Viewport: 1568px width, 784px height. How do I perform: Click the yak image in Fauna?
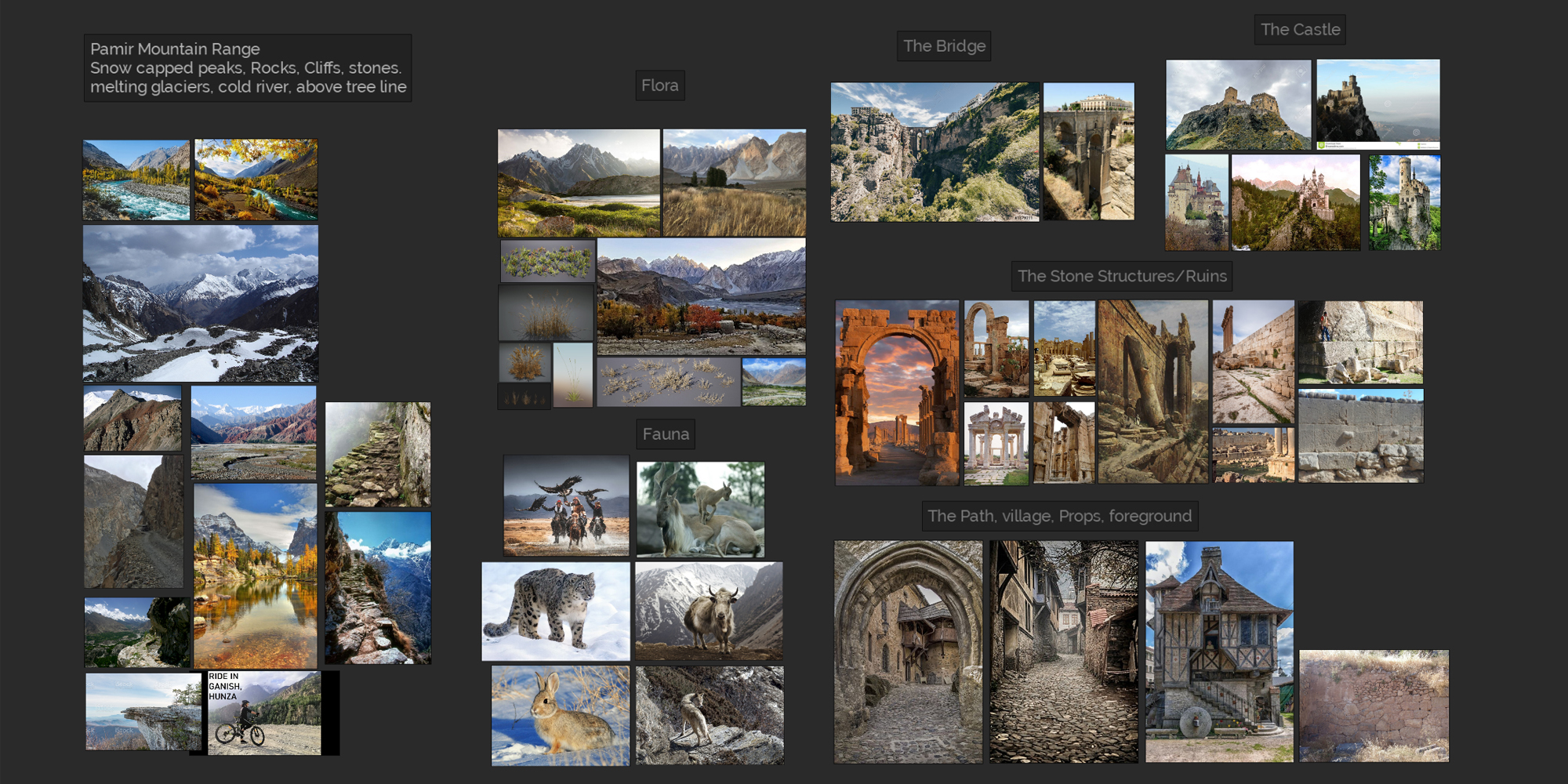(x=709, y=611)
